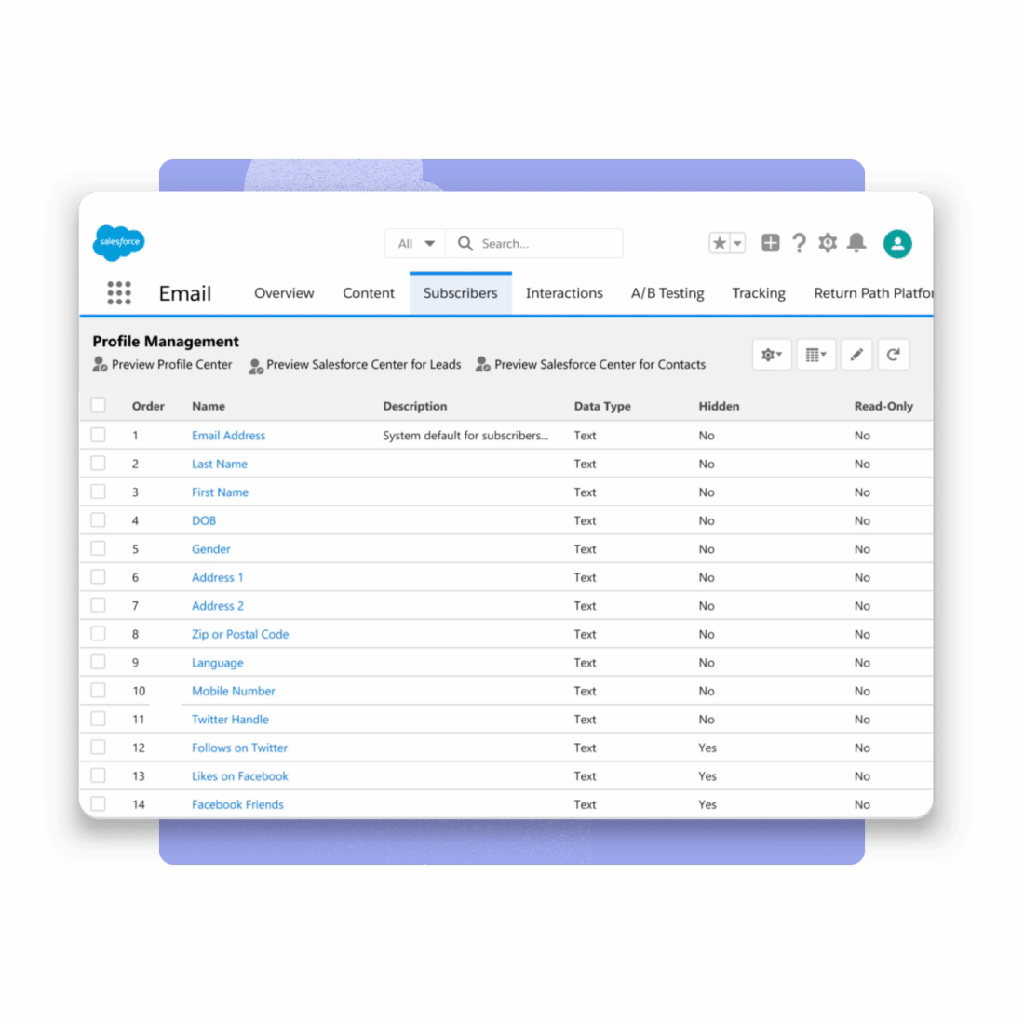Open the global actions plus icon

[770, 243]
